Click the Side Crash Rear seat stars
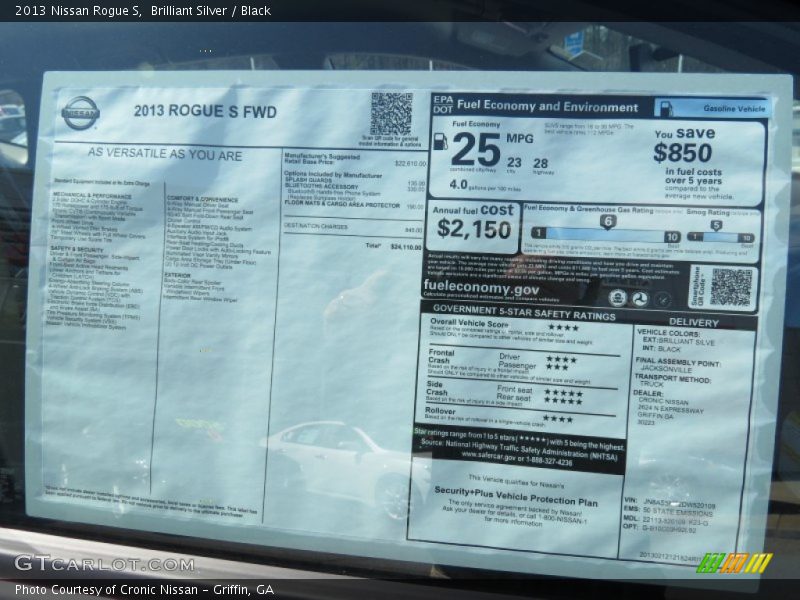The width and height of the screenshot is (800, 600). [x=563, y=401]
